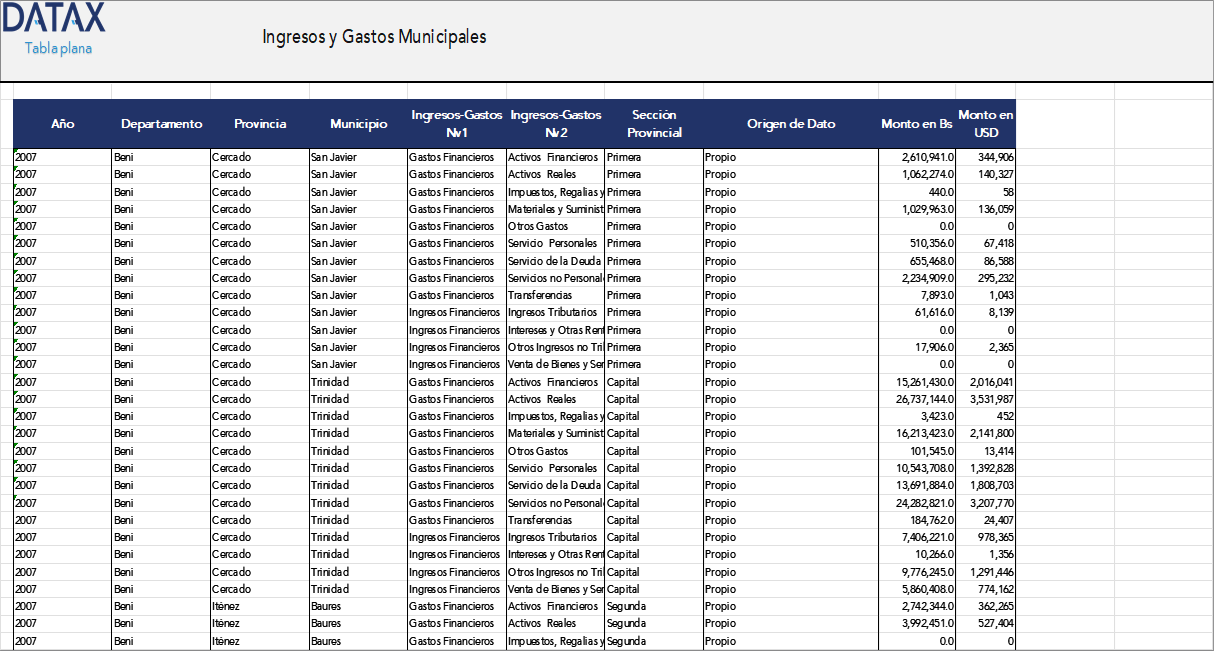Select the "Ingresos-Gastos Nv1" column header
The height and width of the screenshot is (651, 1214).
[x=455, y=122]
